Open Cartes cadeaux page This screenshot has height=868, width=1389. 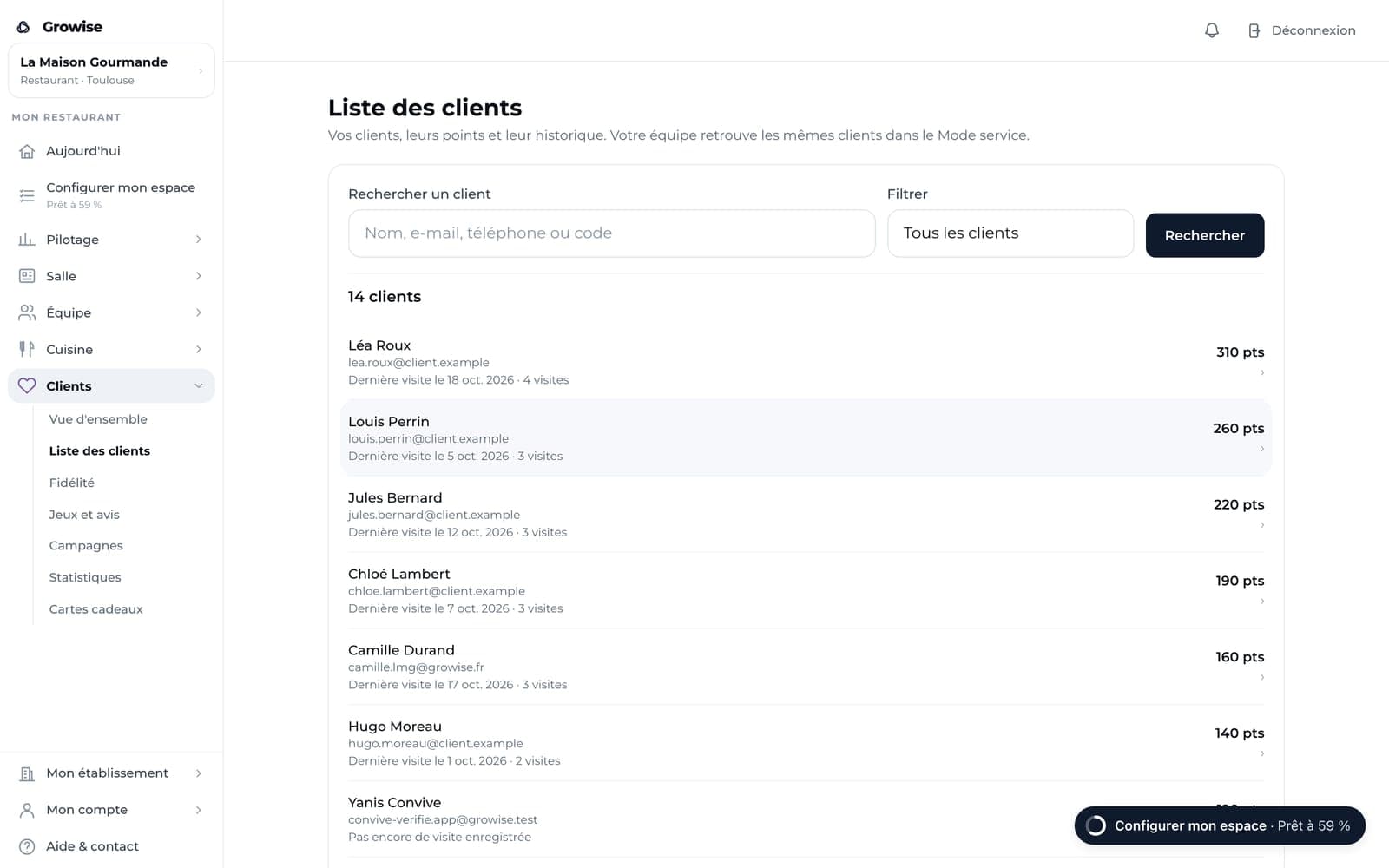tap(95, 609)
